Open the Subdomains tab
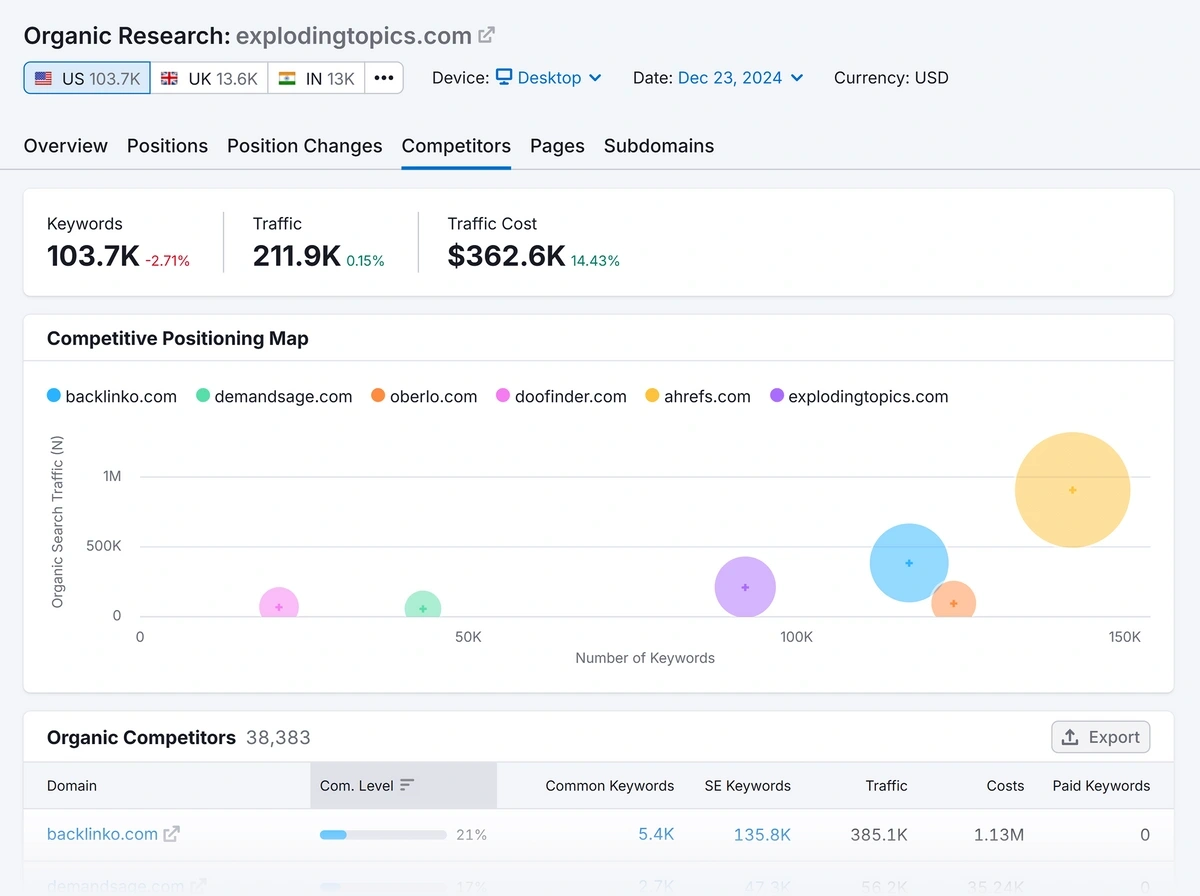 (659, 146)
